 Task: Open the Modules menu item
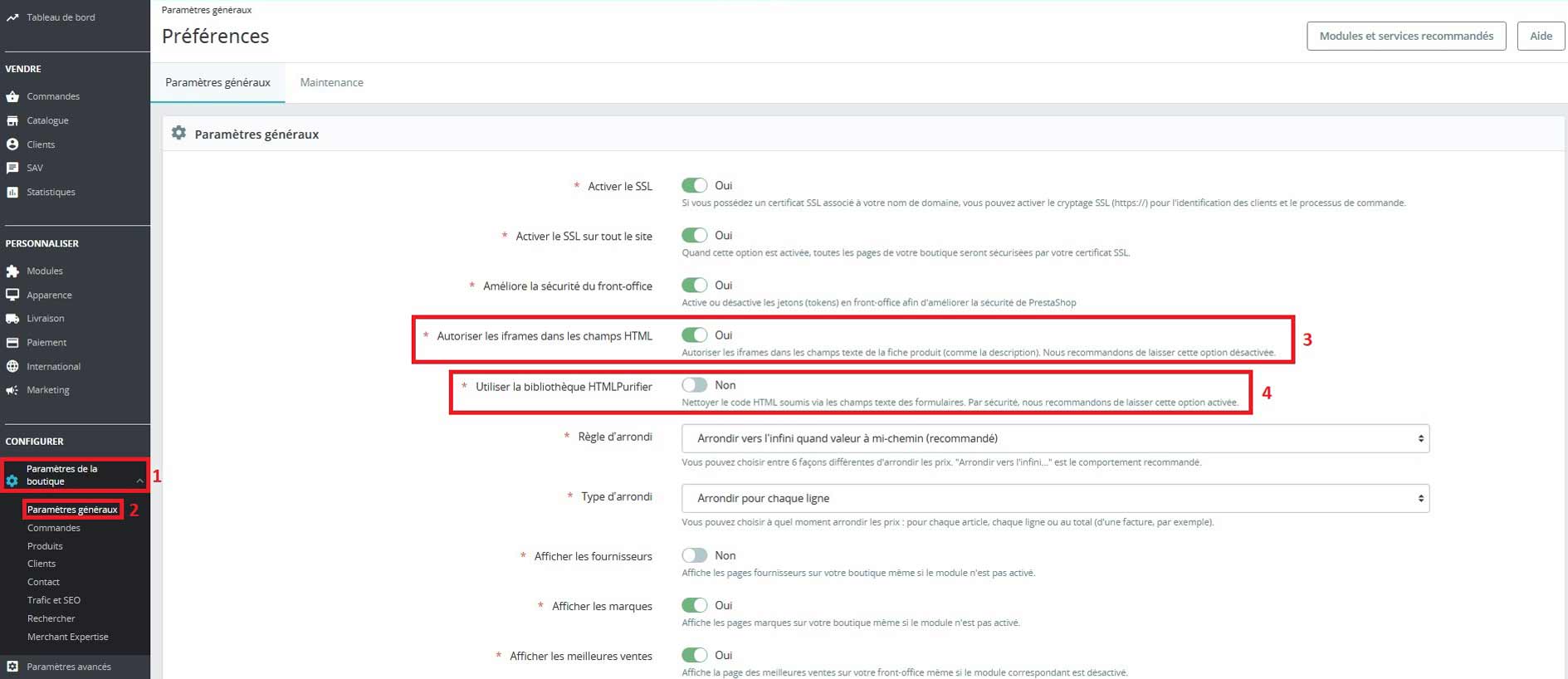click(x=45, y=271)
